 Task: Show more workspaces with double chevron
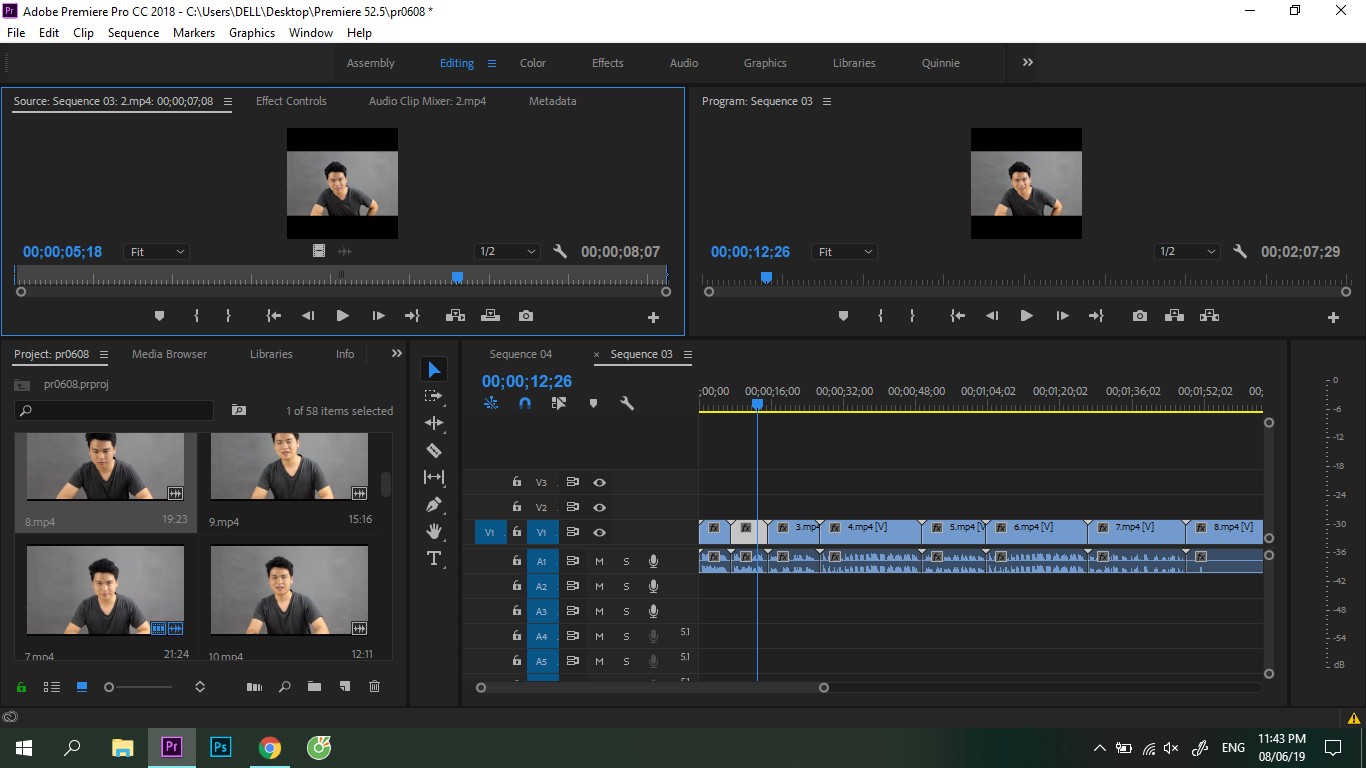pyautogui.click(x=1028, y=62)
